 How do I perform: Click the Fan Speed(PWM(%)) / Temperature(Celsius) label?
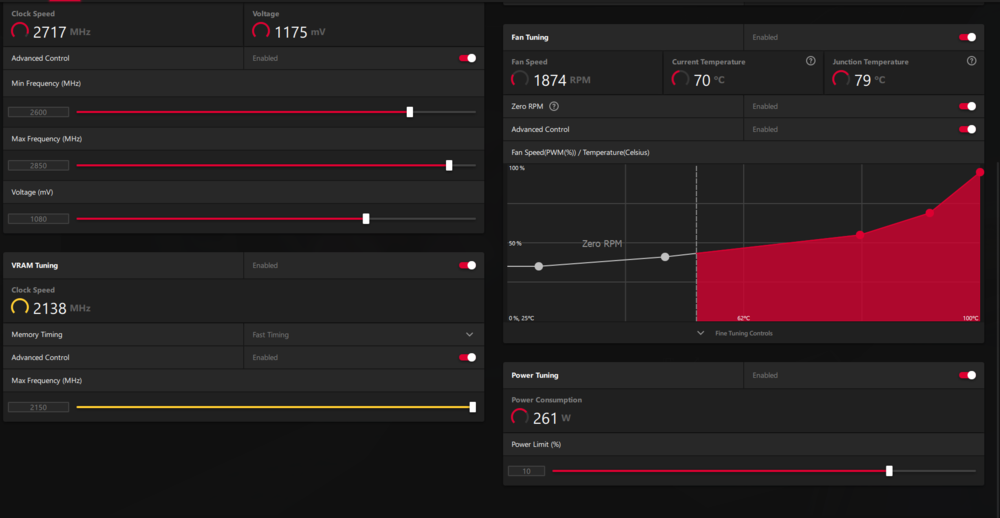click(580, 152)
